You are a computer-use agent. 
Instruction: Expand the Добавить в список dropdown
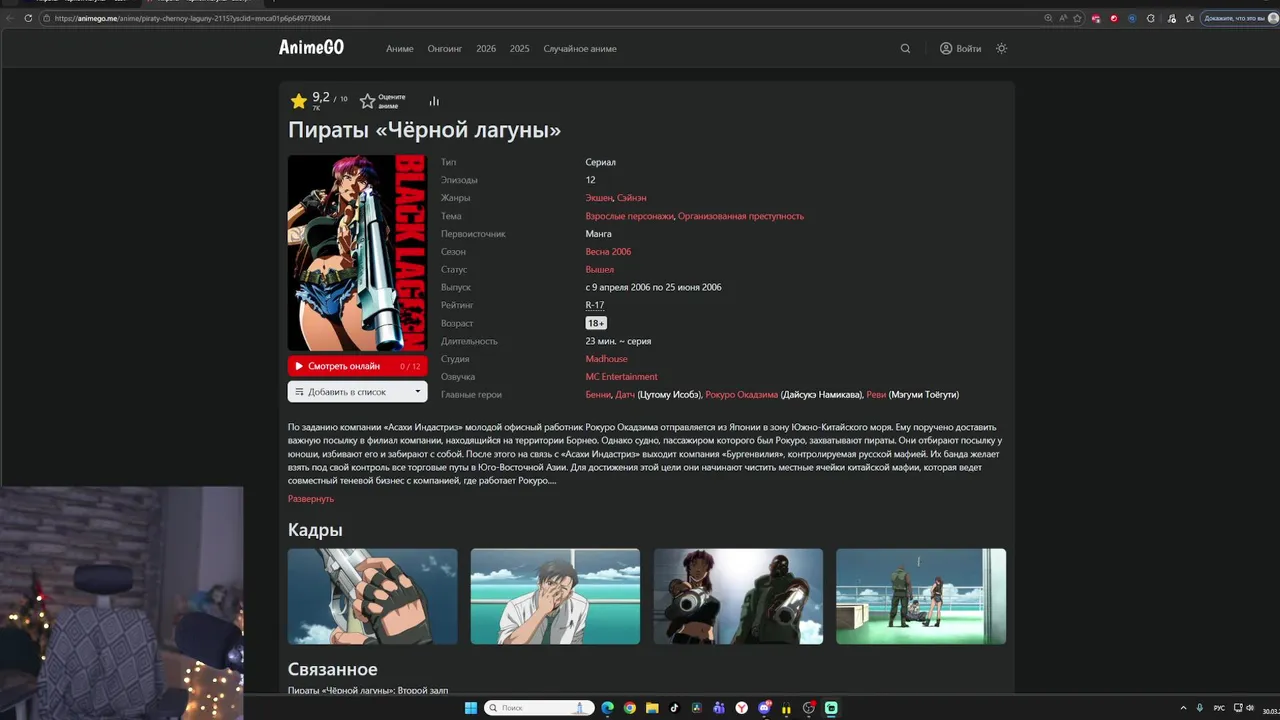pyautogui.click(x=357, y=392)
